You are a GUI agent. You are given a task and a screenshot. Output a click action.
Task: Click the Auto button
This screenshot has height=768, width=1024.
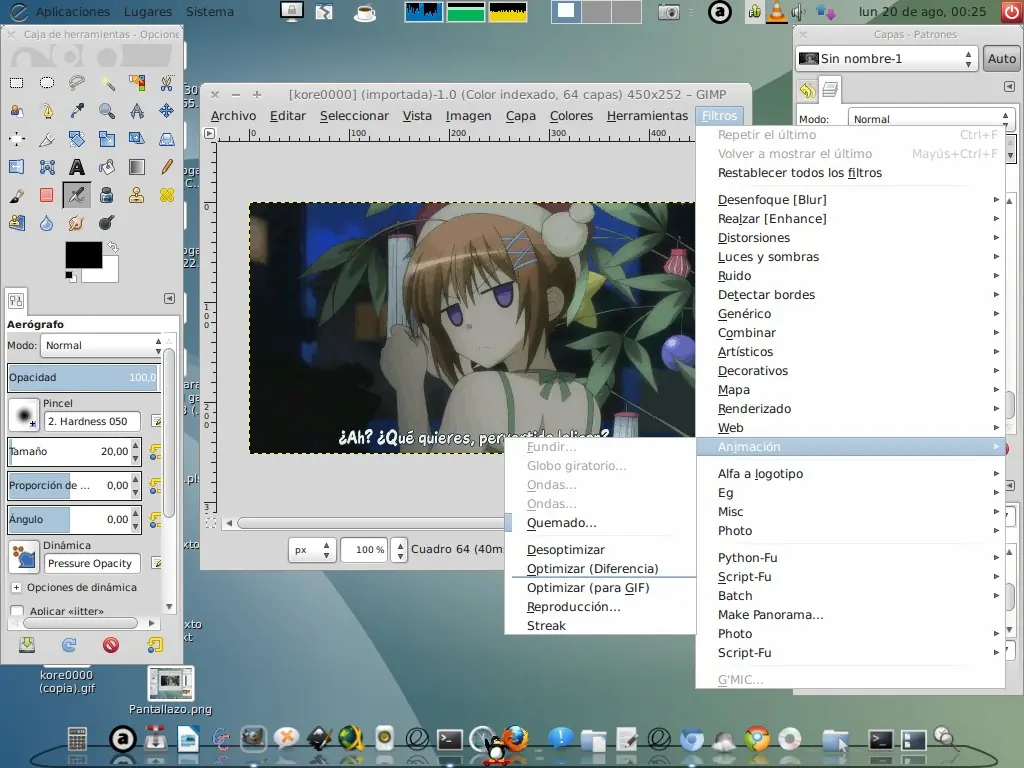(x=1001, y=59)
